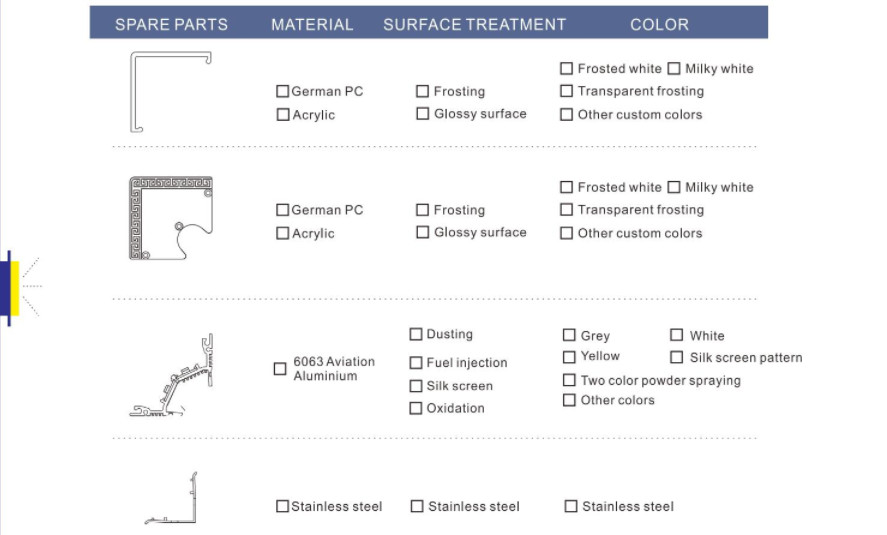The image size is (887, 535).
Task: Click the COLOR column header
Action: pos(660,24)
